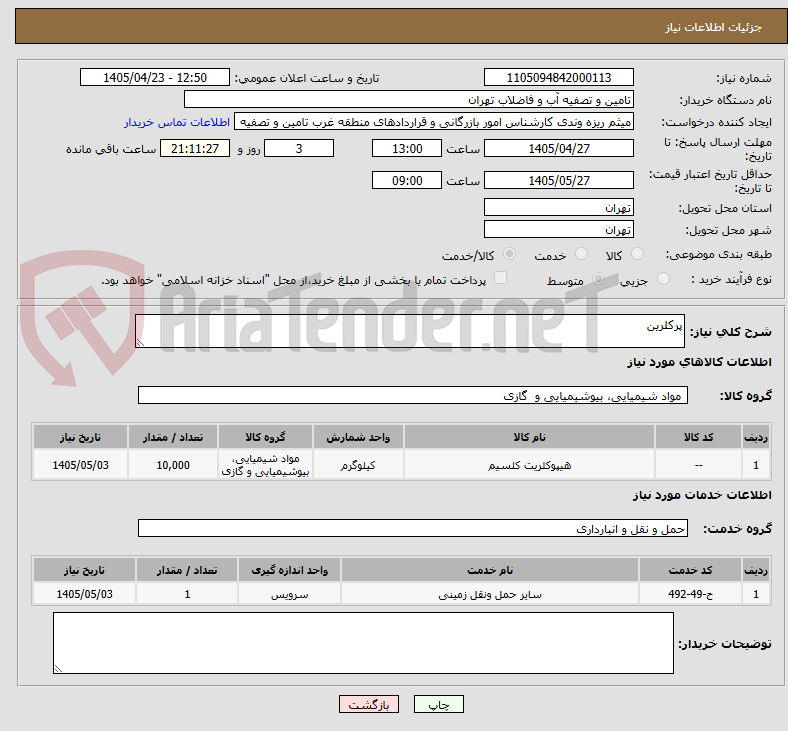Click the نام کالا column header

tap(529, 437)
